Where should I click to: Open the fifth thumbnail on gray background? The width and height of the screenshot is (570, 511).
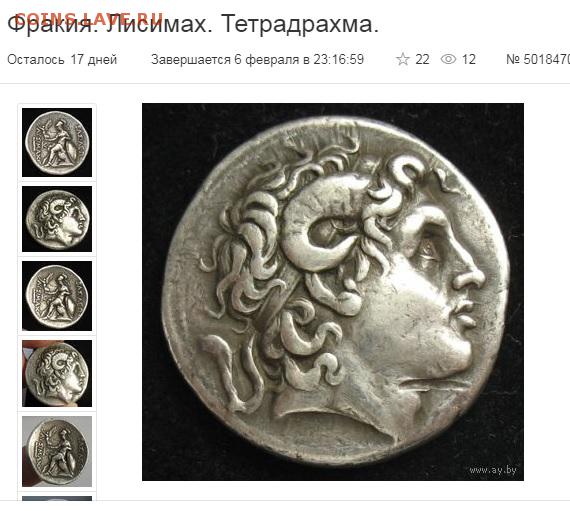point(57,451)
